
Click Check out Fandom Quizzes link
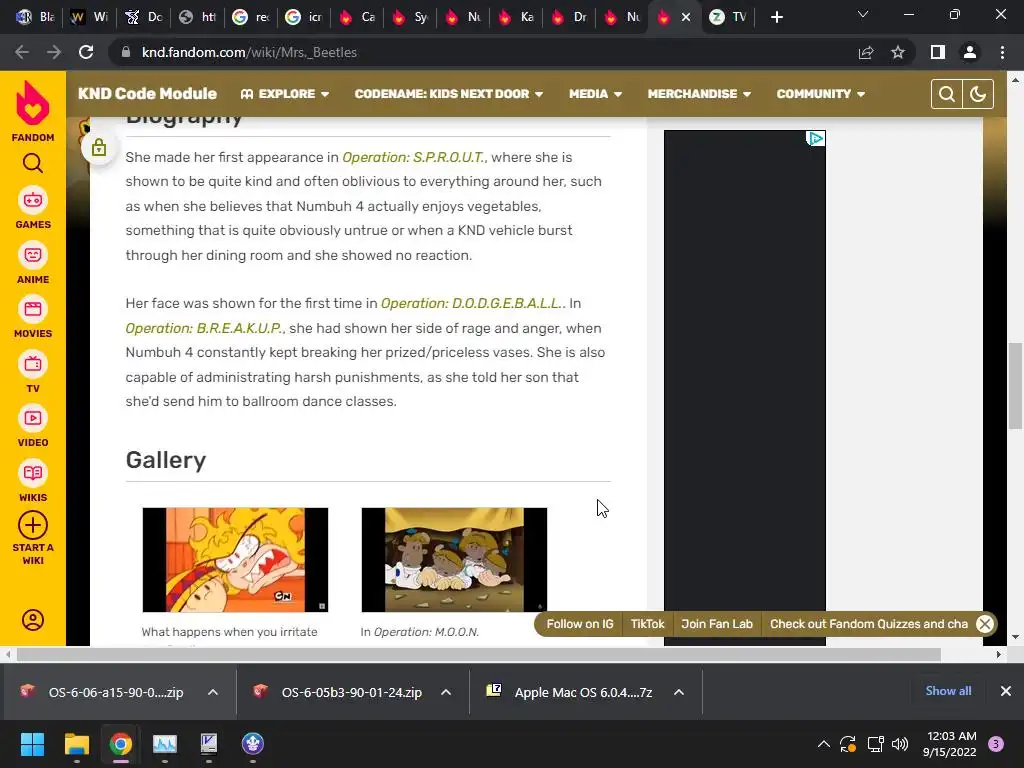[x=869, y=624]
